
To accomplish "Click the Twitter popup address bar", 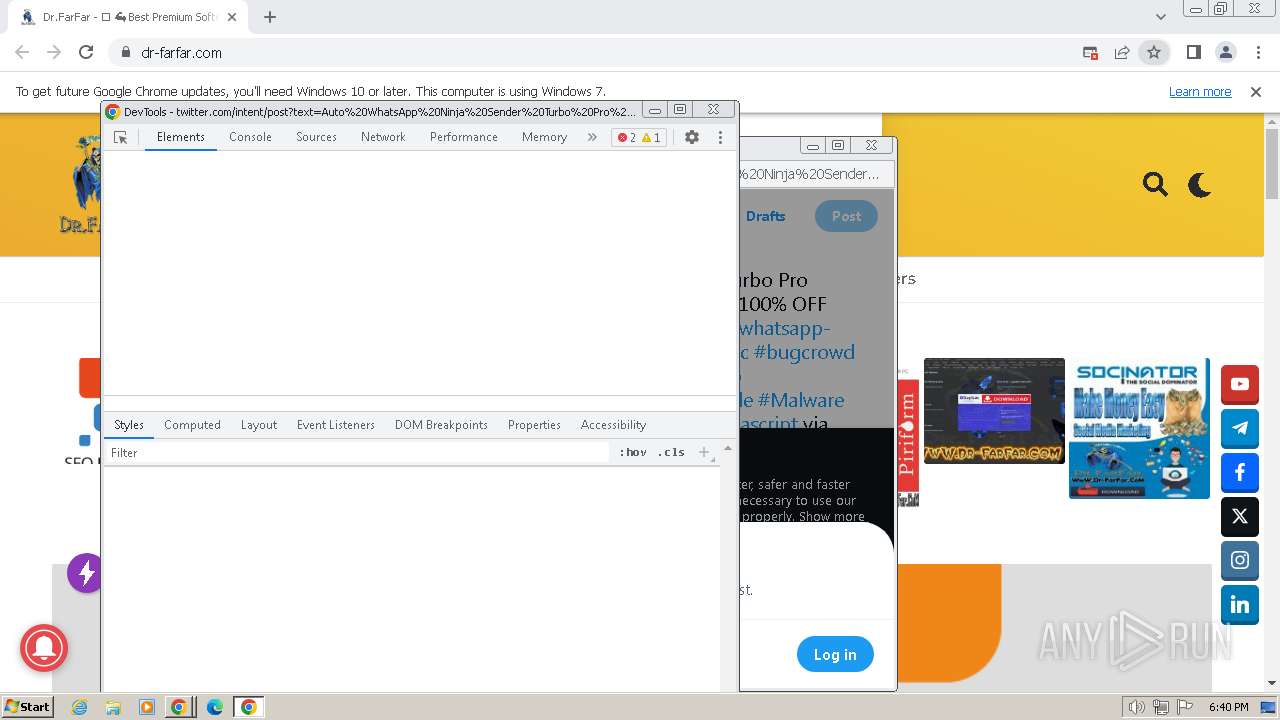I will 814,174.
